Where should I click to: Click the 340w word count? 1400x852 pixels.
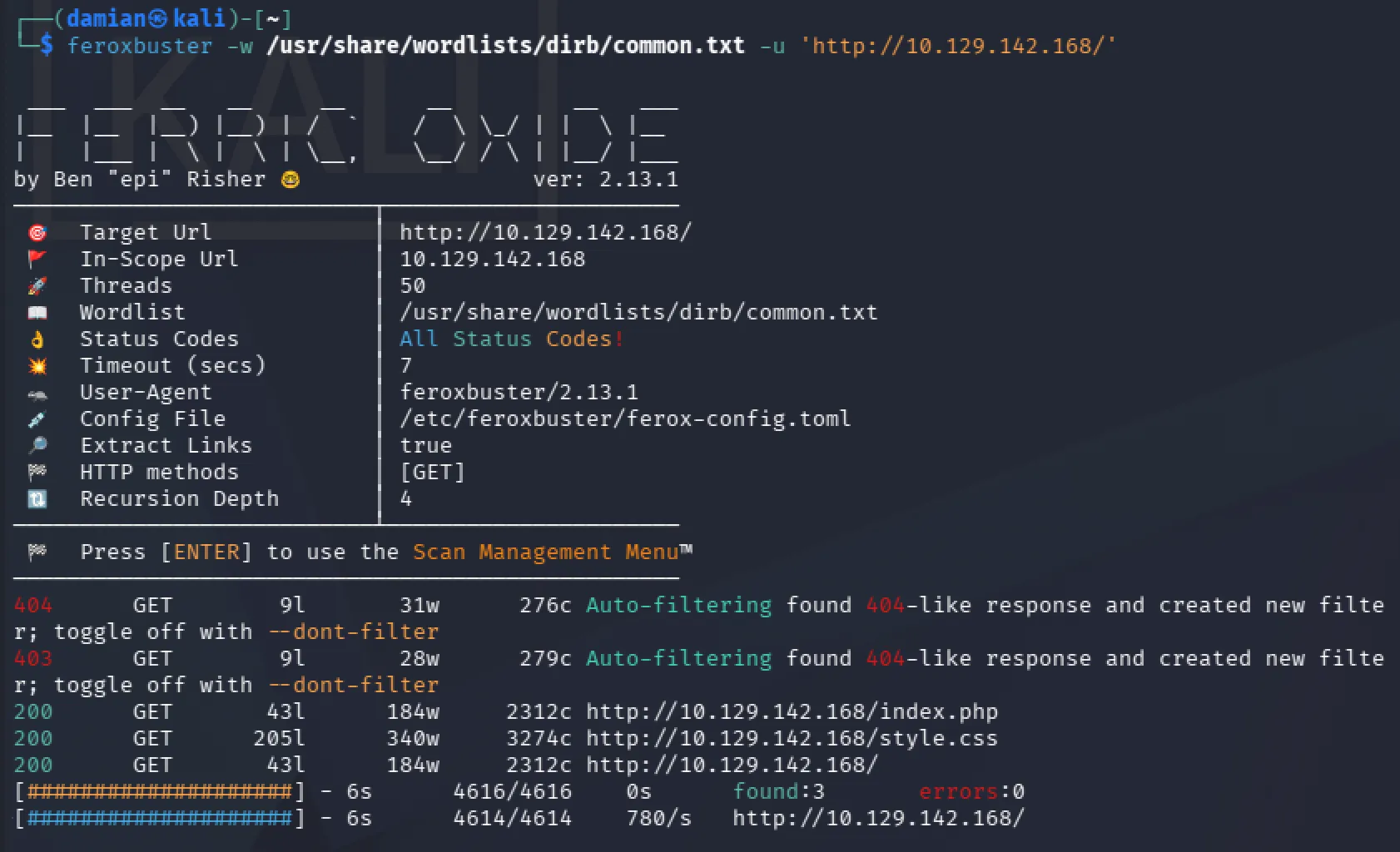click(413, 738)
